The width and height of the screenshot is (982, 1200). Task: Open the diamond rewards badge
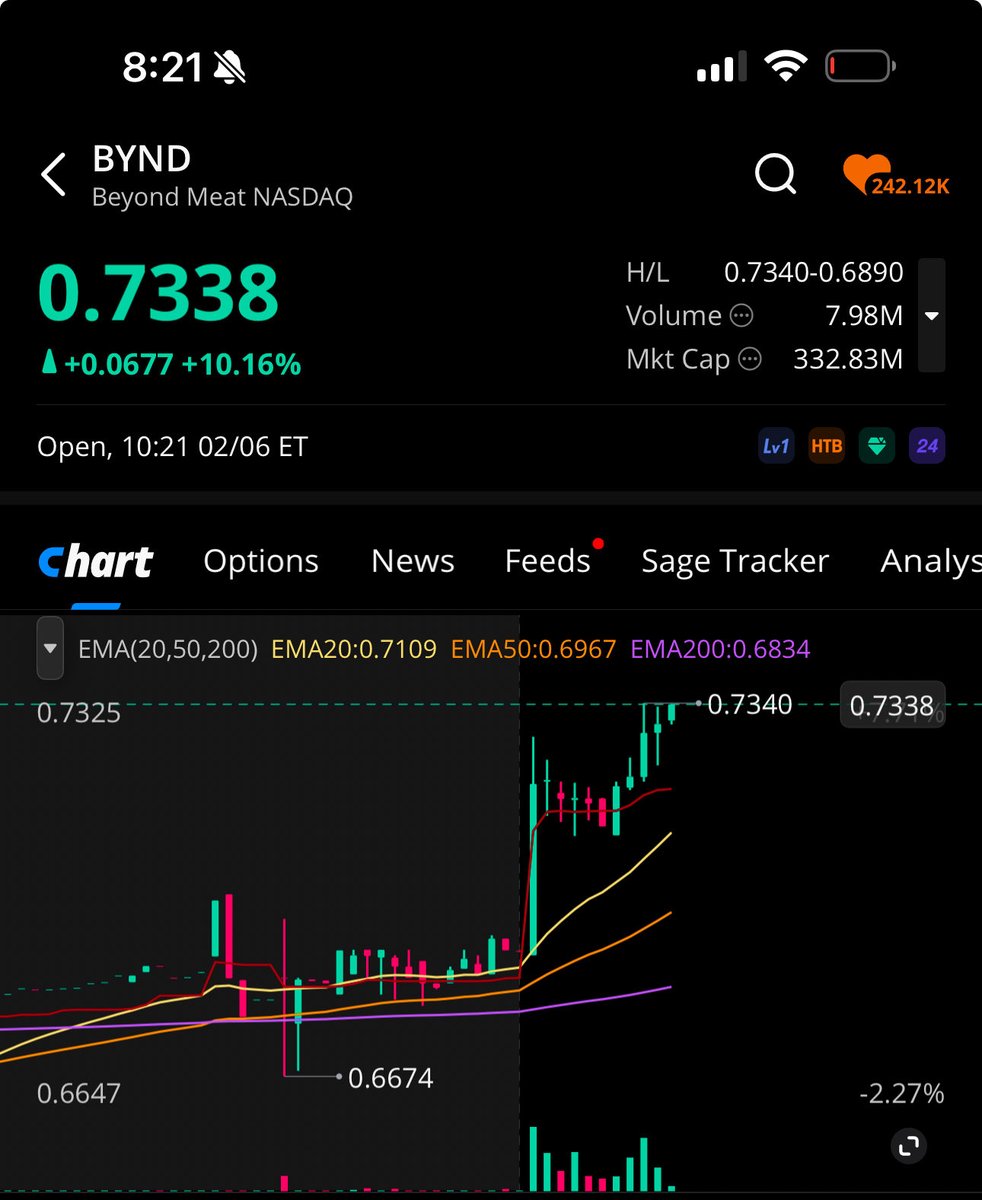pyautogui.click(x=877, y=446)
